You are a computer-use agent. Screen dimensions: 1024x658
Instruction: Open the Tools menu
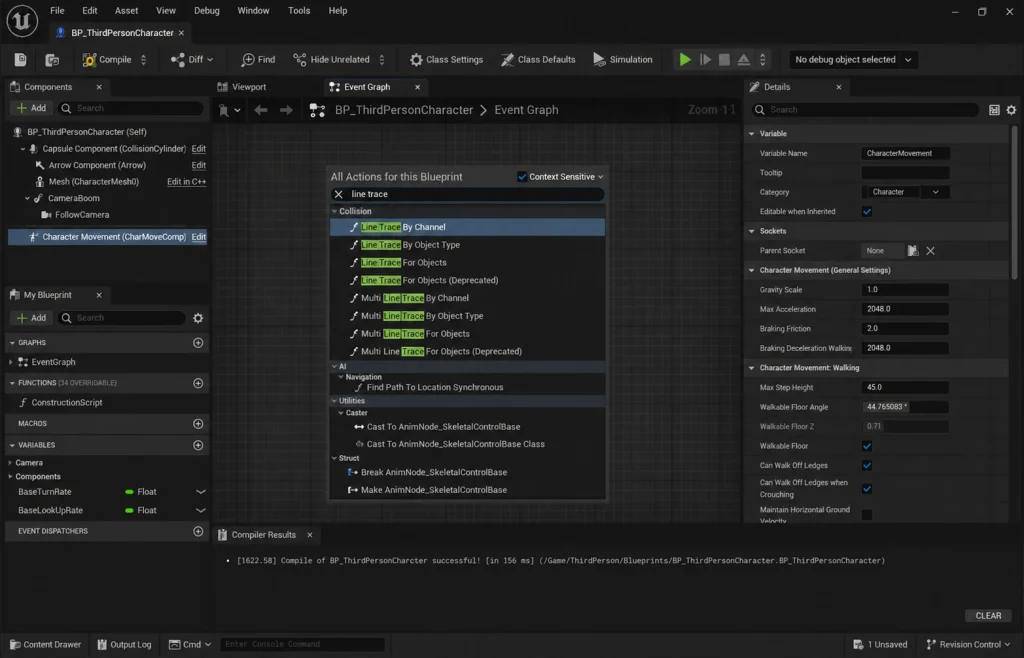click(299, 10)
